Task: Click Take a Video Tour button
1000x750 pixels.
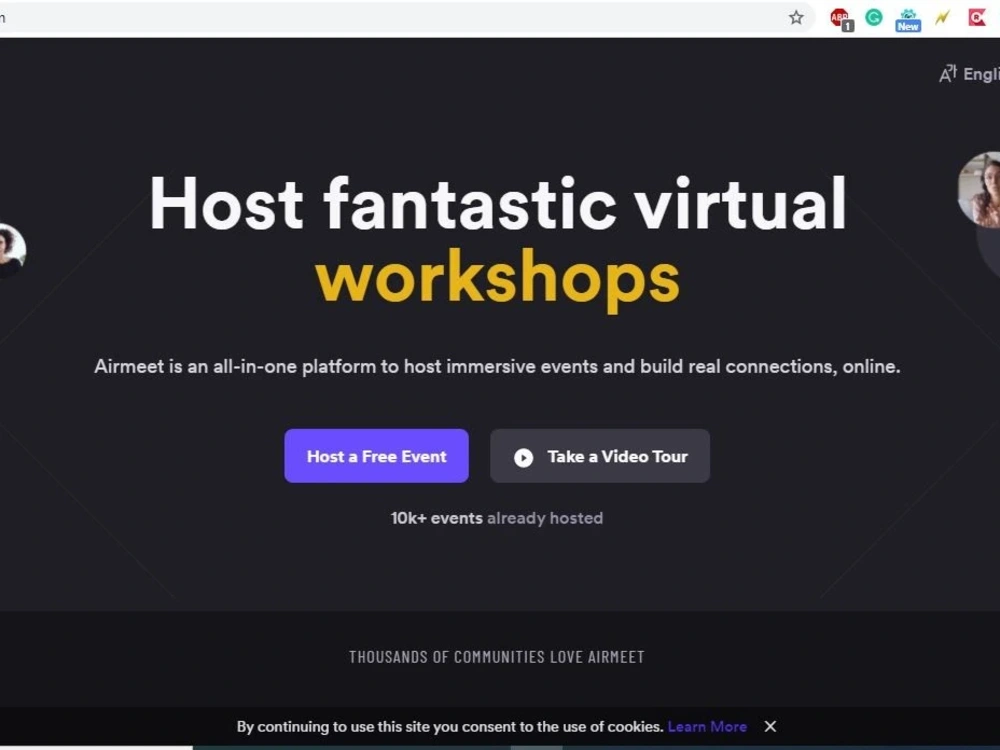Action: tap(599, 456)
